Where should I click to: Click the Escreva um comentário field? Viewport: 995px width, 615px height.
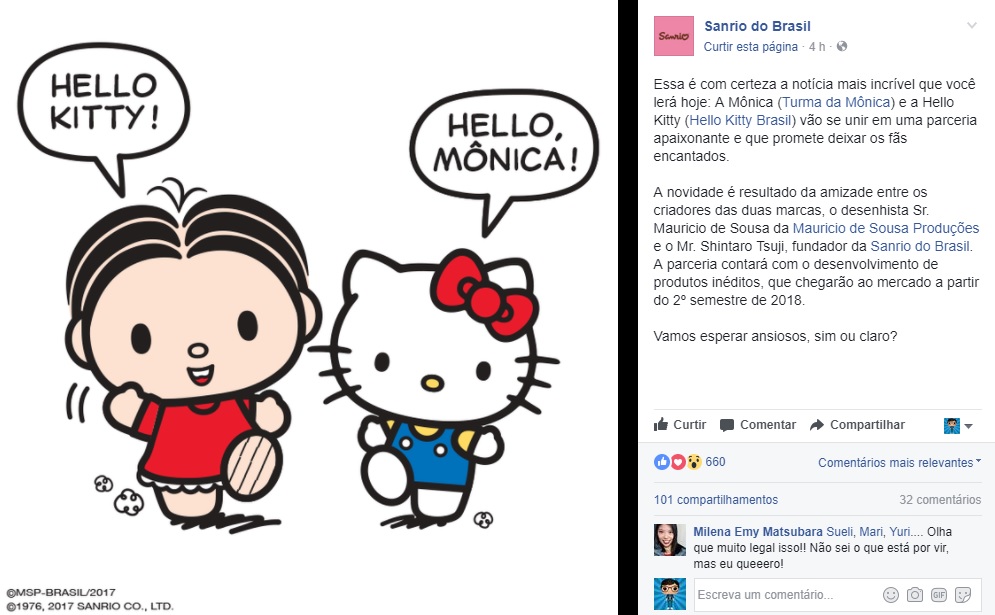[787, 595]
